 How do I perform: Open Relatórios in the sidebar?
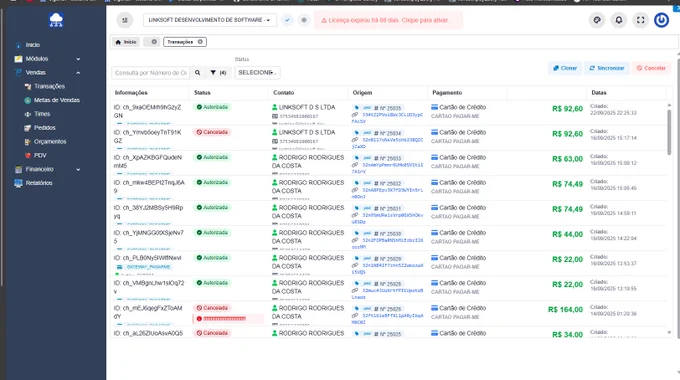39,183
